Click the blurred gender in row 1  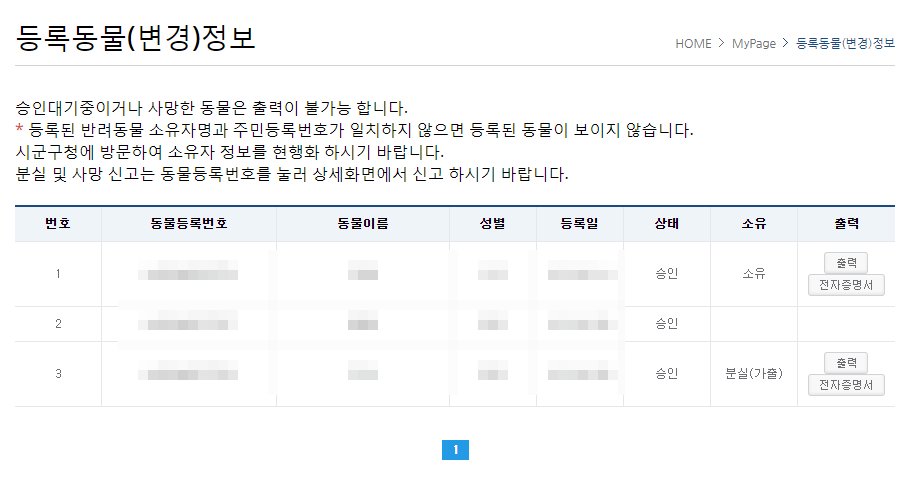493,271
